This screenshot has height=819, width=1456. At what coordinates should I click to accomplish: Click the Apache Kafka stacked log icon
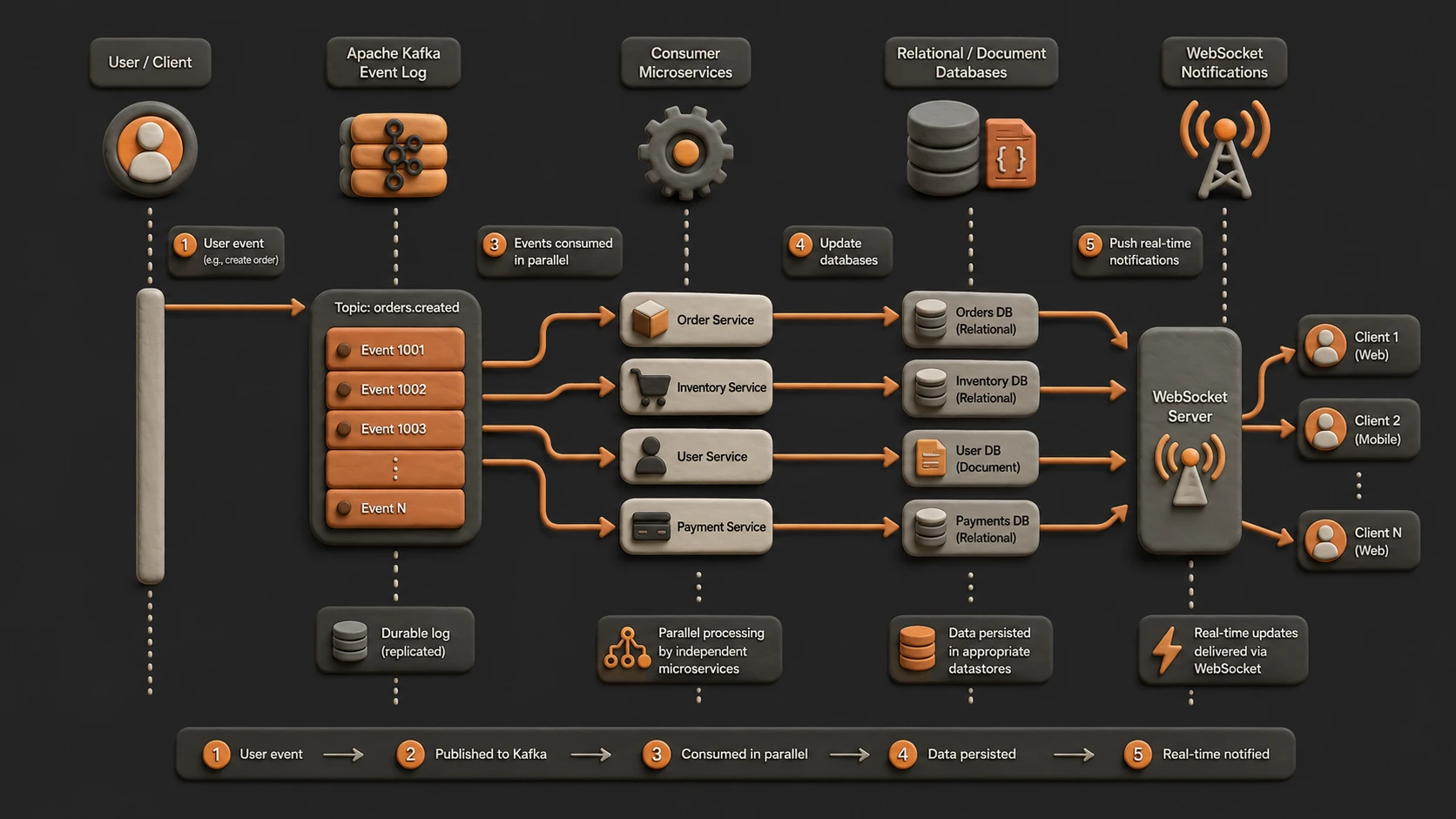click(x=394, y=155)
